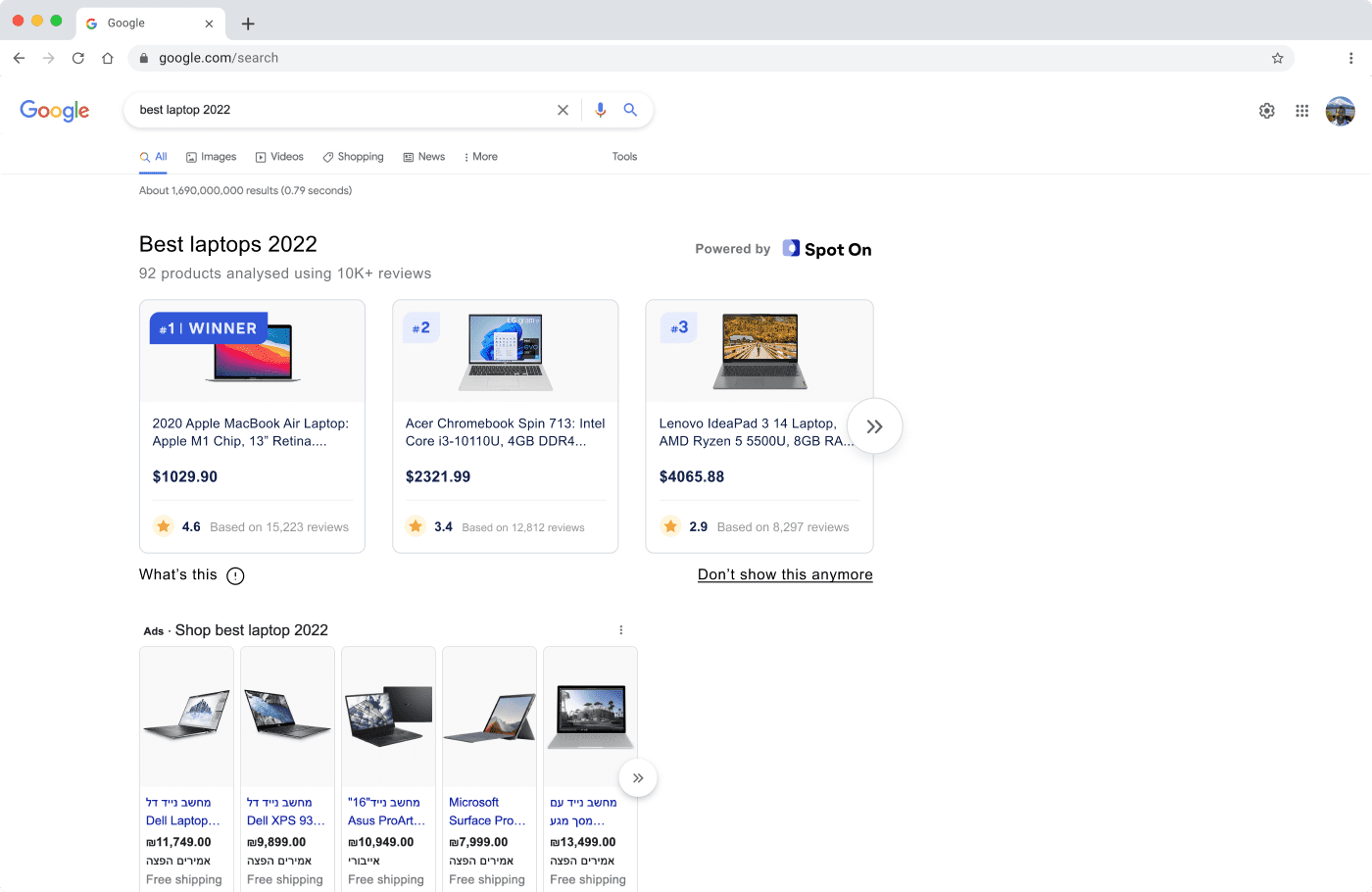The height and width of the screenshot is (892, 1372).
Task: Click the $2321.99 Acer price
Action: (x=438, y=476)
